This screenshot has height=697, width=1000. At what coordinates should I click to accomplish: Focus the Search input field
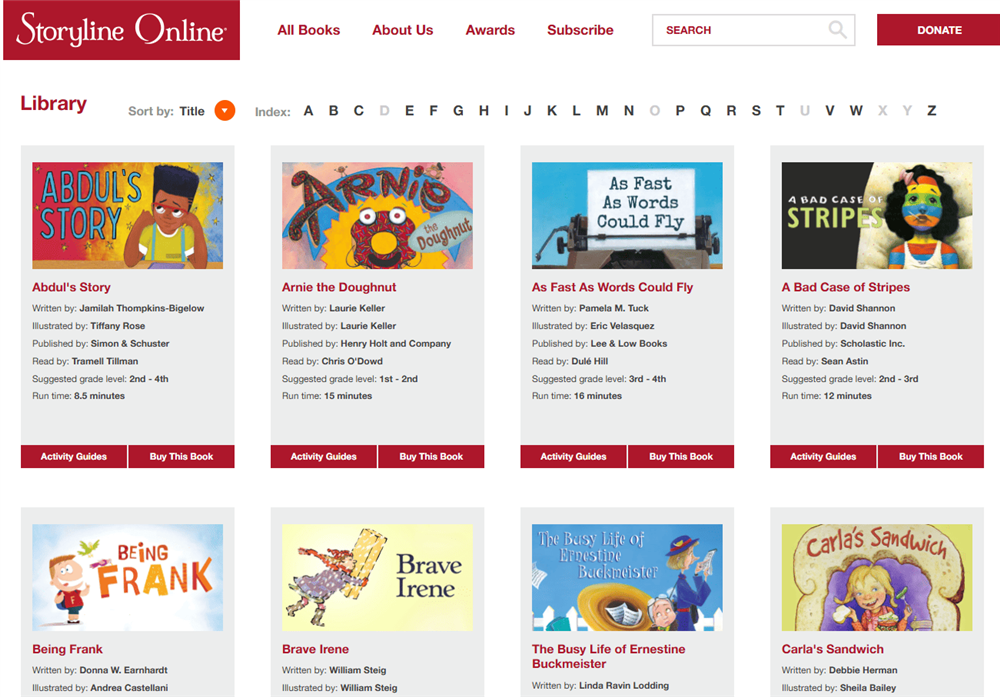click(753, 30)
